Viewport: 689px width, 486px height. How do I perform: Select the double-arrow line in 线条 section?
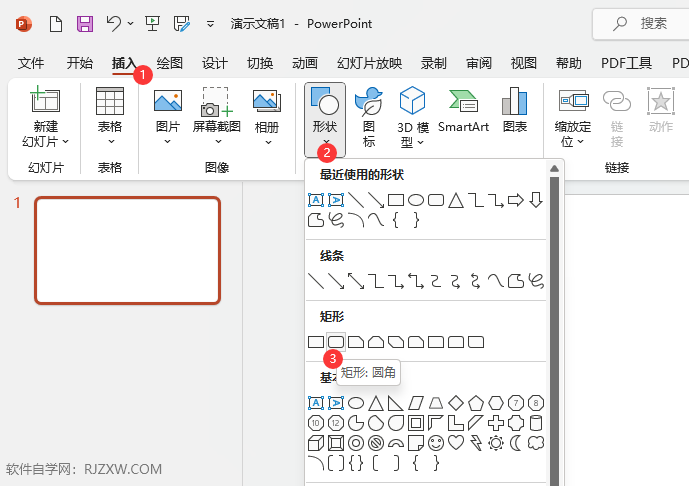point(356,281)
